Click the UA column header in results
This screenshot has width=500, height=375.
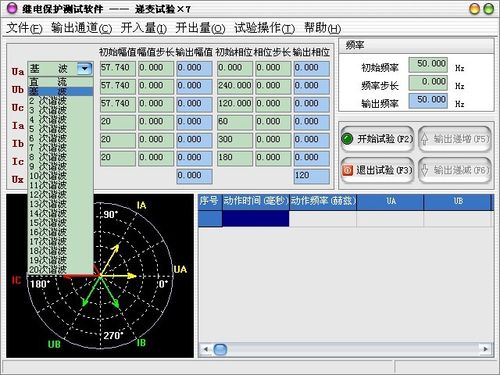(390, 202)
